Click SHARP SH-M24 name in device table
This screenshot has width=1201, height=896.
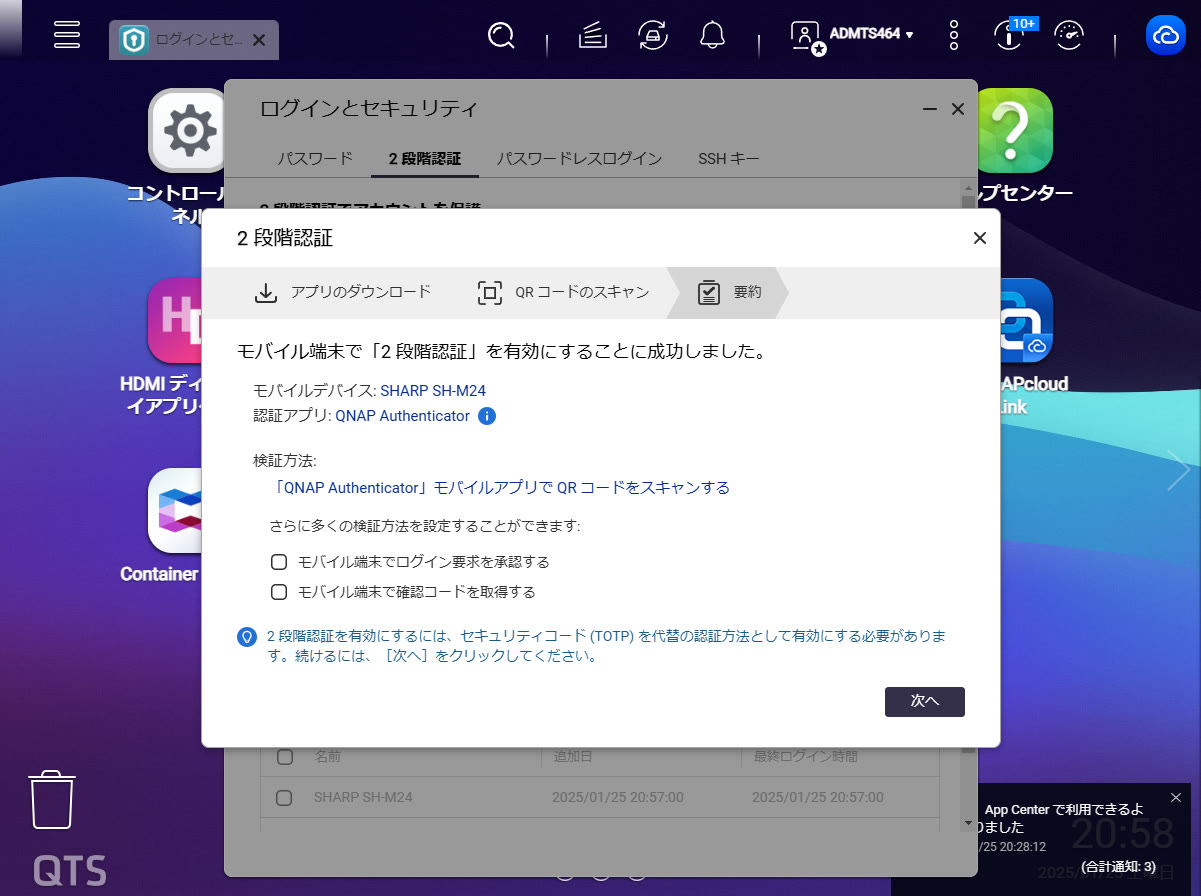coord(363,798)
